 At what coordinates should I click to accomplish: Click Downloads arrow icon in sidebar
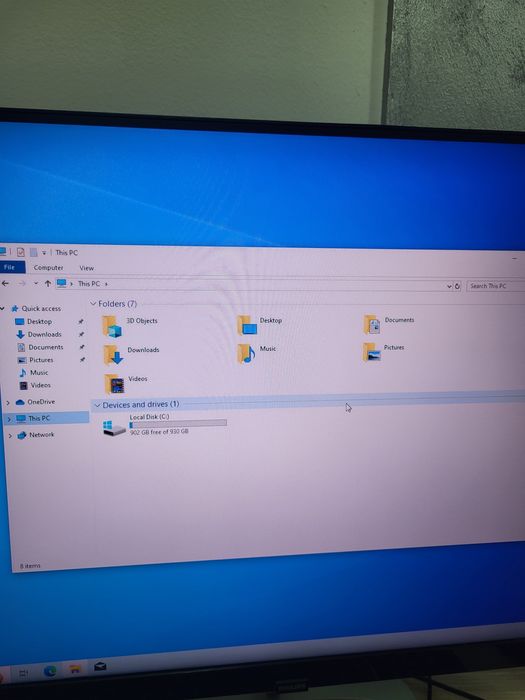(21, 334)
